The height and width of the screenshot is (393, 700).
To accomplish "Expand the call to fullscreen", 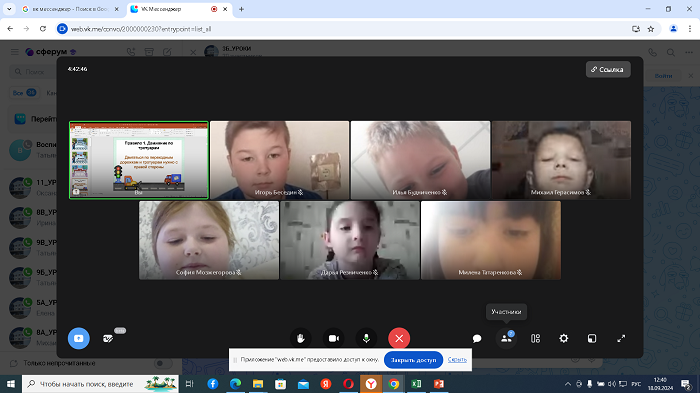I will pos(621,339).
